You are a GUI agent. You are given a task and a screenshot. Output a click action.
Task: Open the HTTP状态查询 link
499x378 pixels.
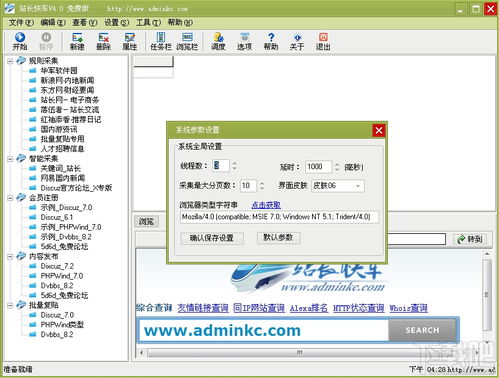click(359, 308)
